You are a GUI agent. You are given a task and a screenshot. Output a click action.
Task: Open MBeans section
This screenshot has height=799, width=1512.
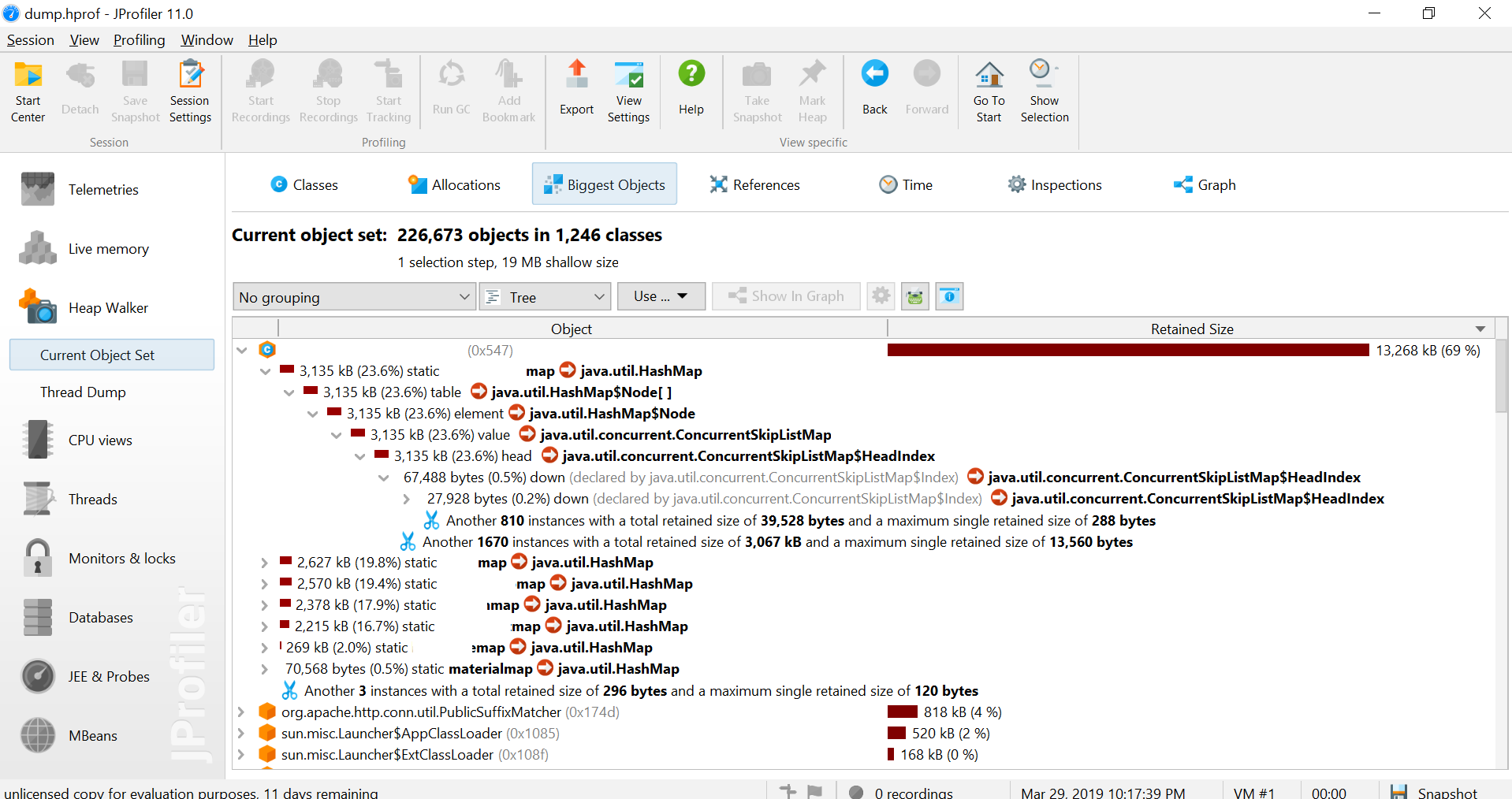[92, 736]
